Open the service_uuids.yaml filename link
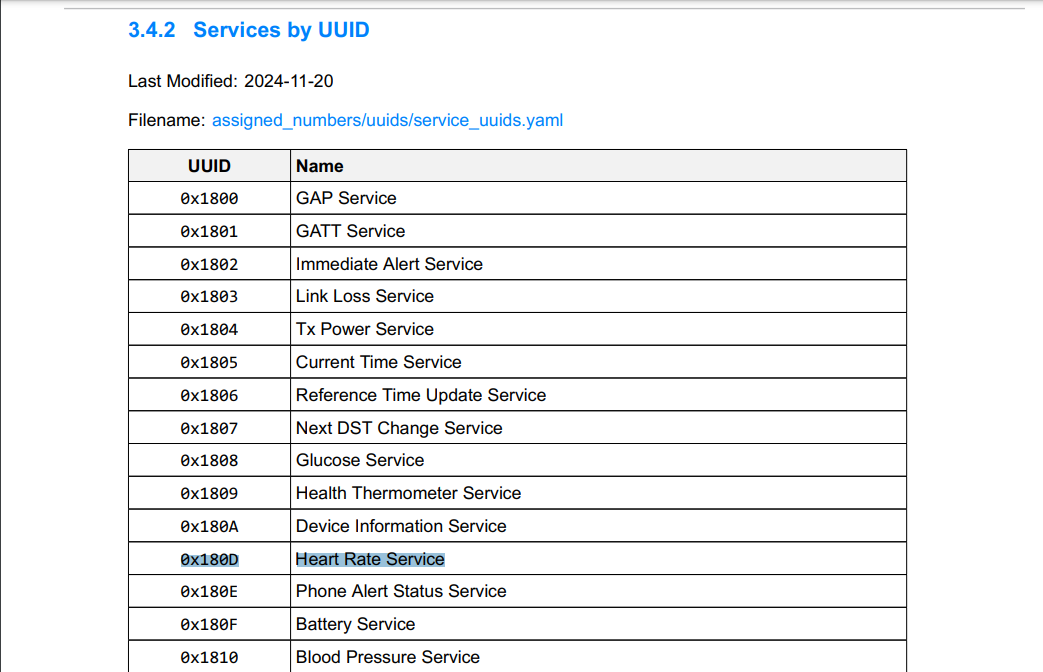The image size is (1043, 672). click(x=387, y=120)
